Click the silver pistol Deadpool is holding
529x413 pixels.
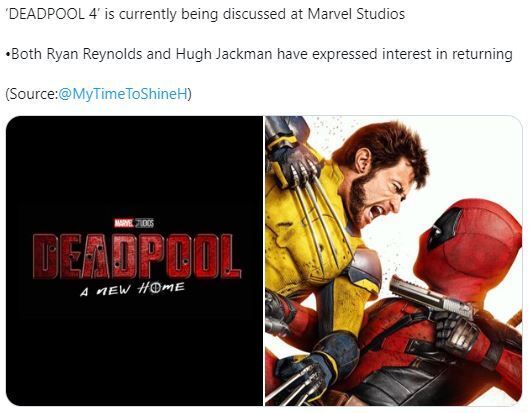434,299
